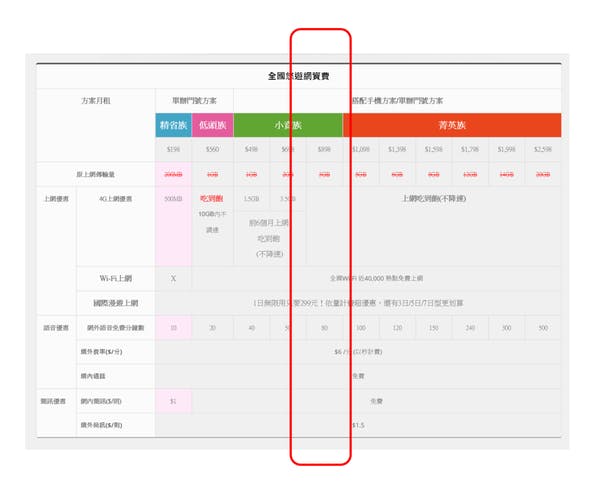Click the 國際漫遊上網 row label
The image size is (600, 492).
[x=116, y=303]
